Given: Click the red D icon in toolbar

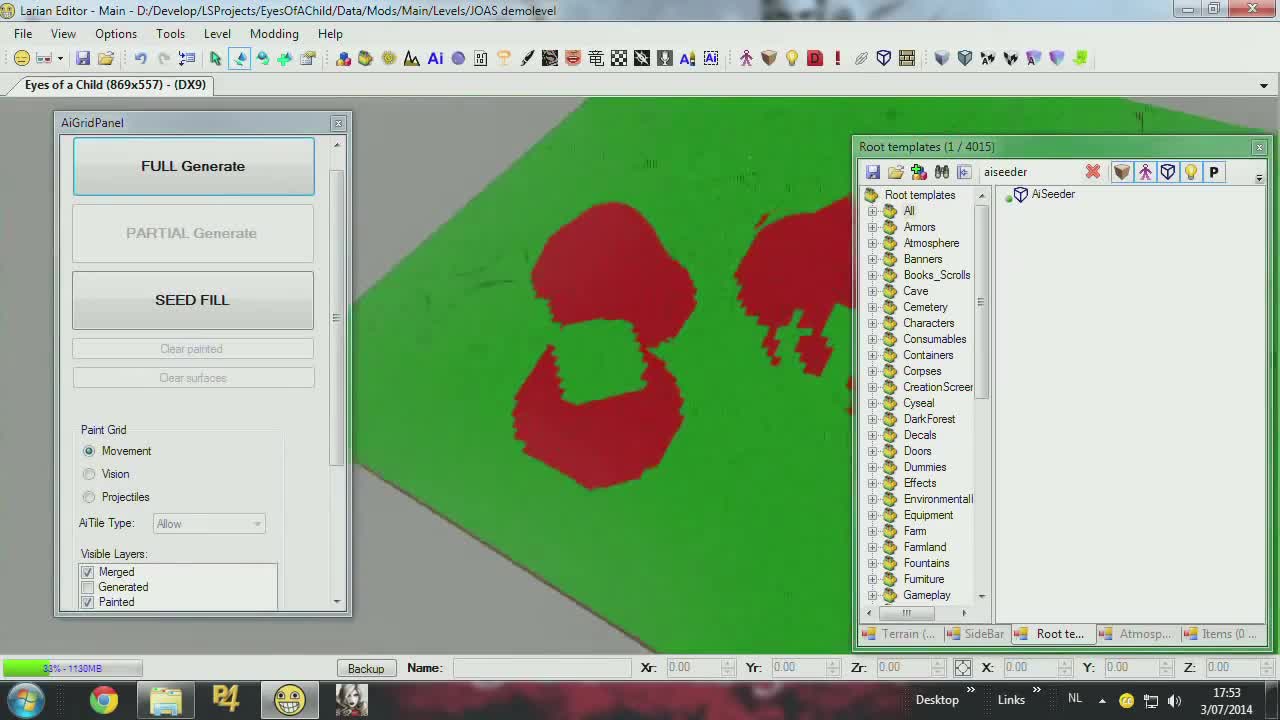Looking at the screenshot, I should coord(815,59).
